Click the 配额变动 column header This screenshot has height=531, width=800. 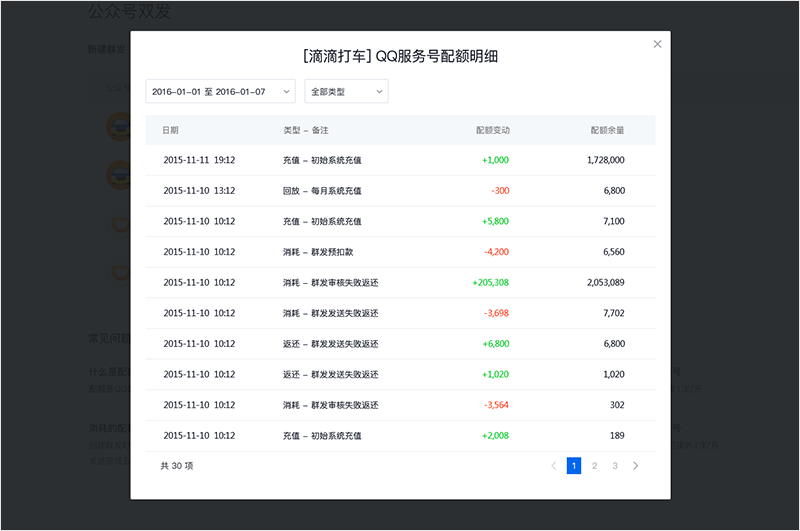tap(493, 130)
